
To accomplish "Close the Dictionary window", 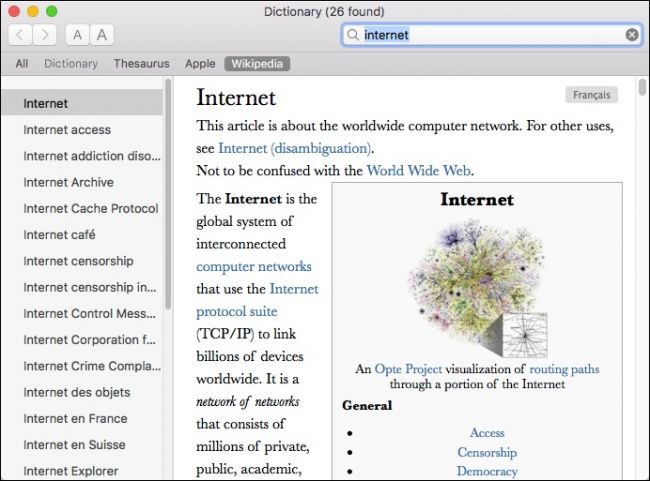I will point(14,11).
